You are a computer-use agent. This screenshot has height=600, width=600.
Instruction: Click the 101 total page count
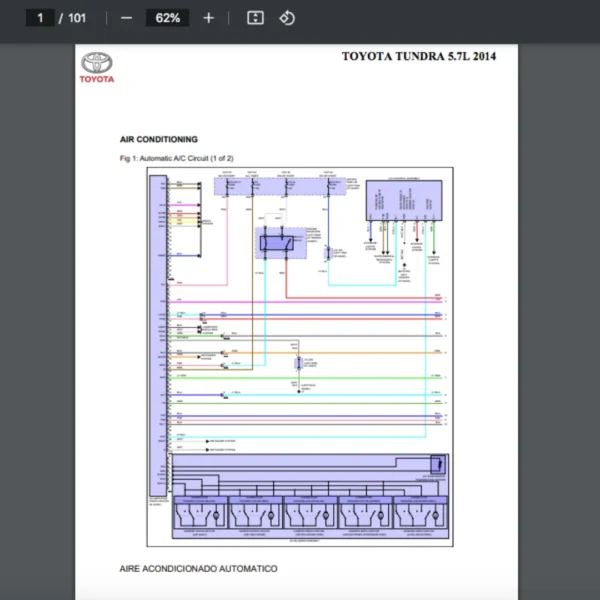77,18
